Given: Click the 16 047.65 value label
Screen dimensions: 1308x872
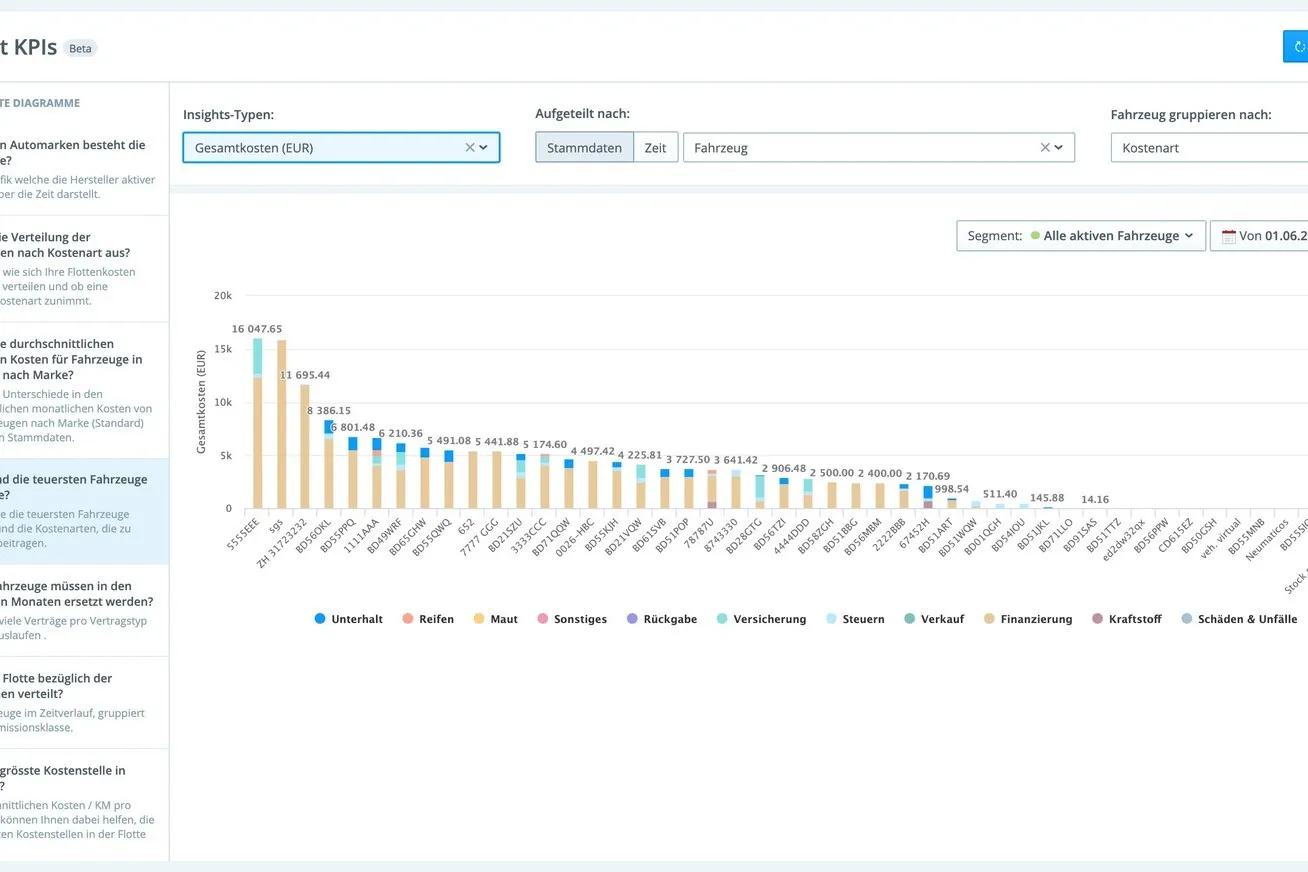Looking at the screenshot, I should click(x=257, y=328).
